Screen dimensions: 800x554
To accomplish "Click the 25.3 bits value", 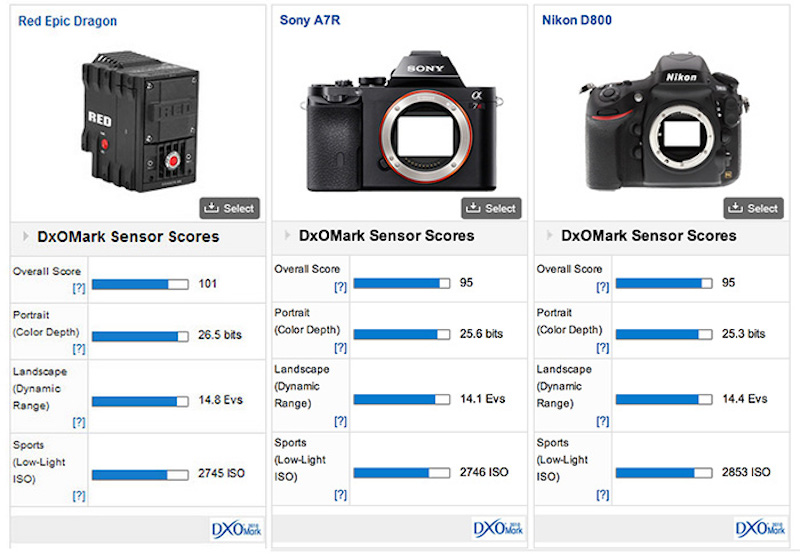I will 744,334.
